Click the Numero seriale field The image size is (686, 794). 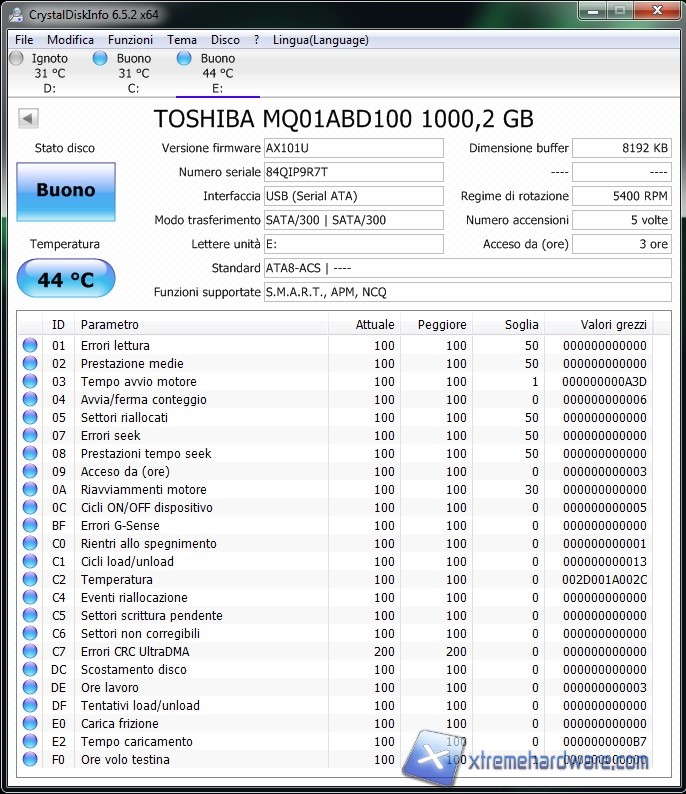click(352, 172)
